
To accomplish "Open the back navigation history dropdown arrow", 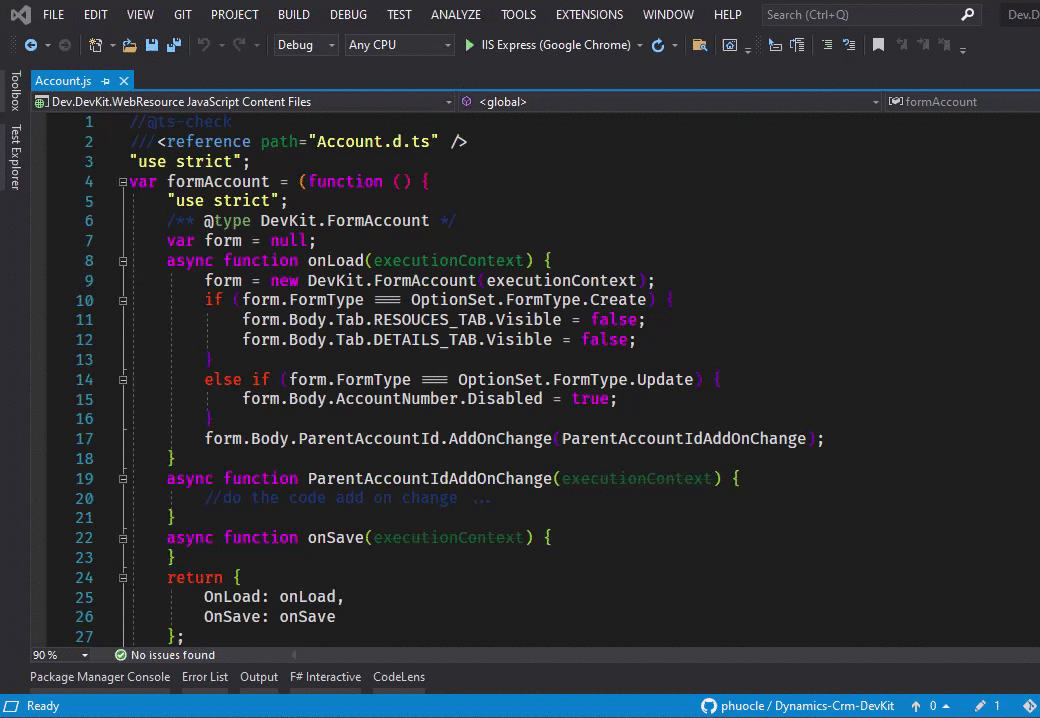I will pos(48,46).
